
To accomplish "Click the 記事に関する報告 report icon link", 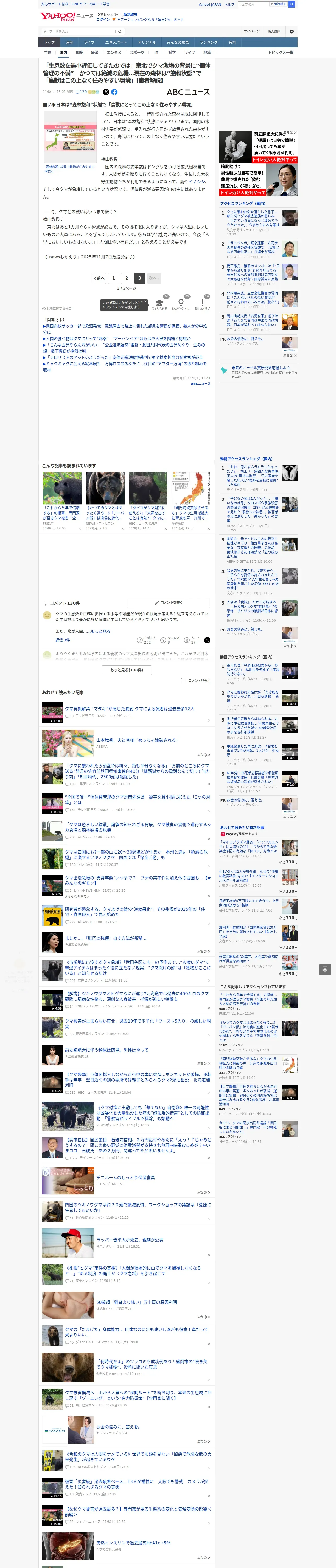I will click(x=57, y=309).
